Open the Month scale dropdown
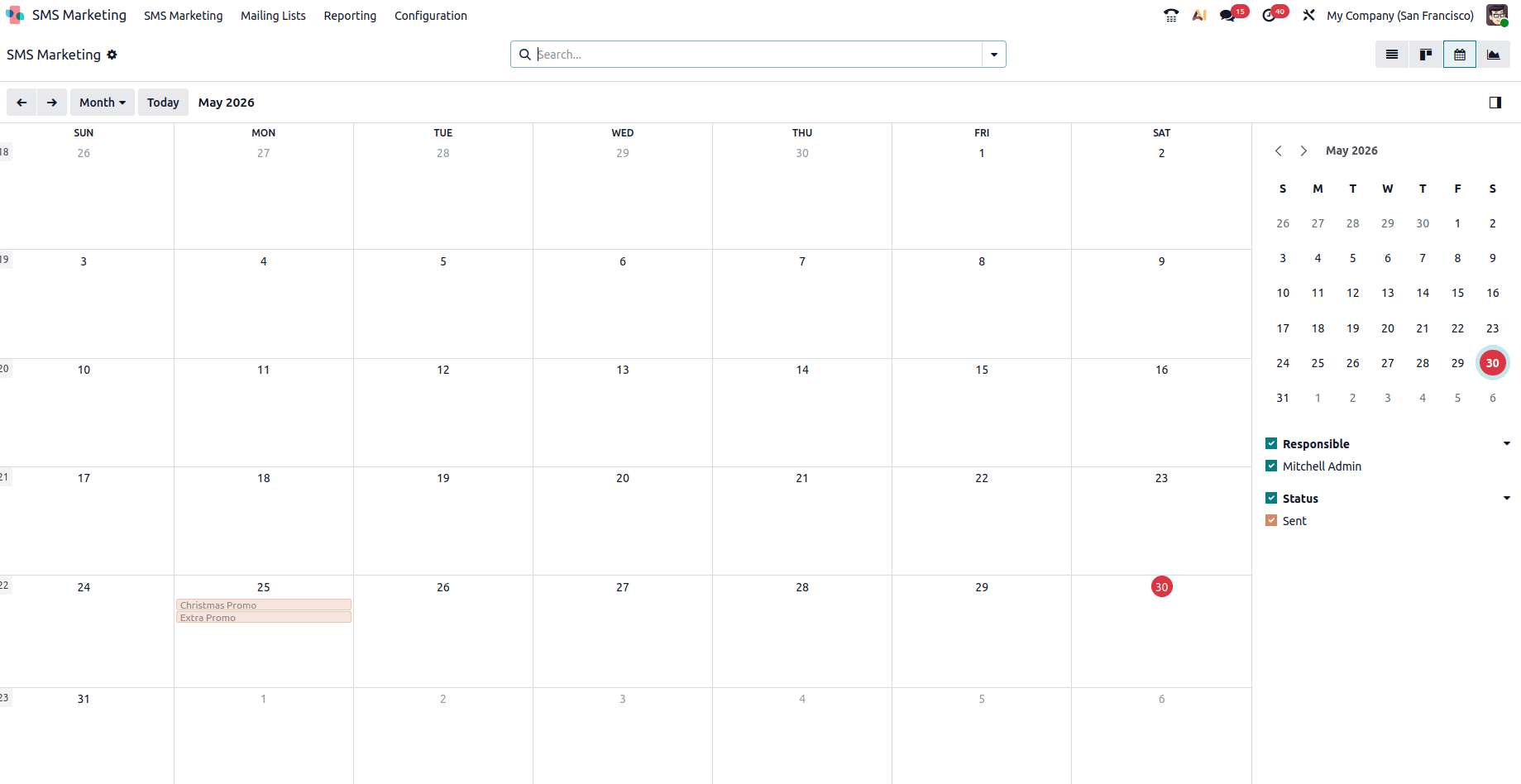1521x784 pixels. (103, 103)
